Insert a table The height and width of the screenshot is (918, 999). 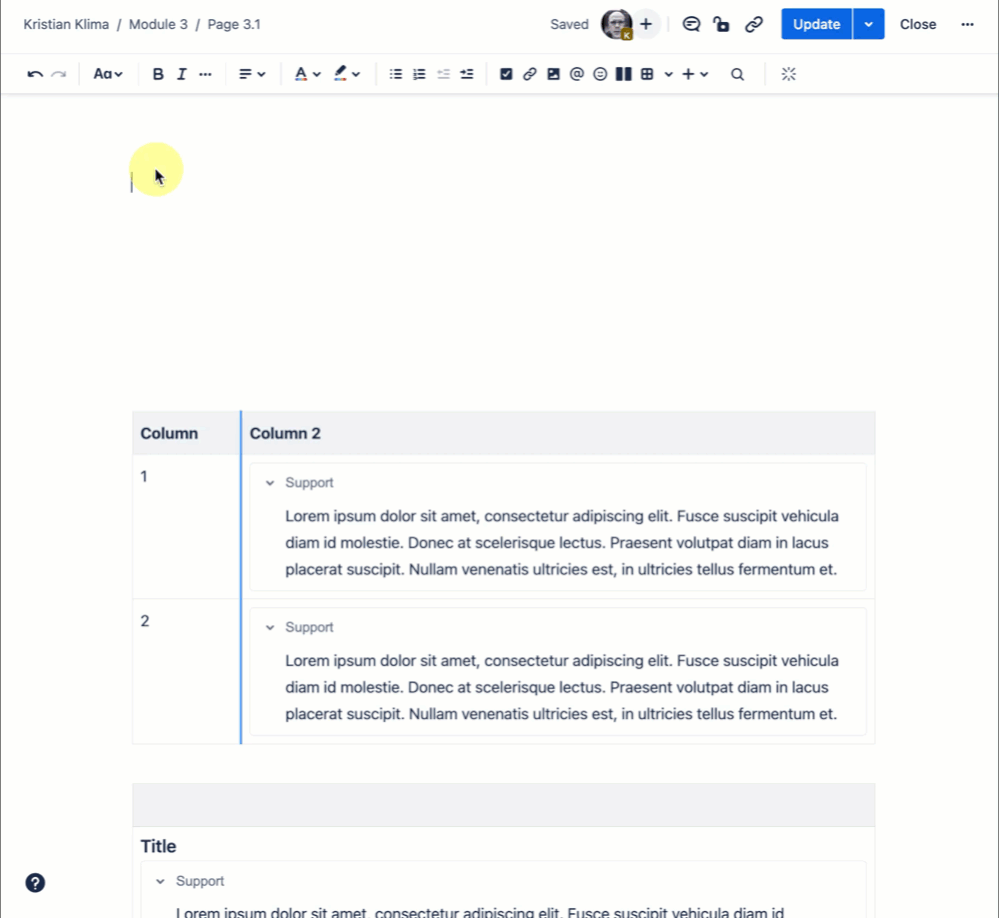coord(647,75)
